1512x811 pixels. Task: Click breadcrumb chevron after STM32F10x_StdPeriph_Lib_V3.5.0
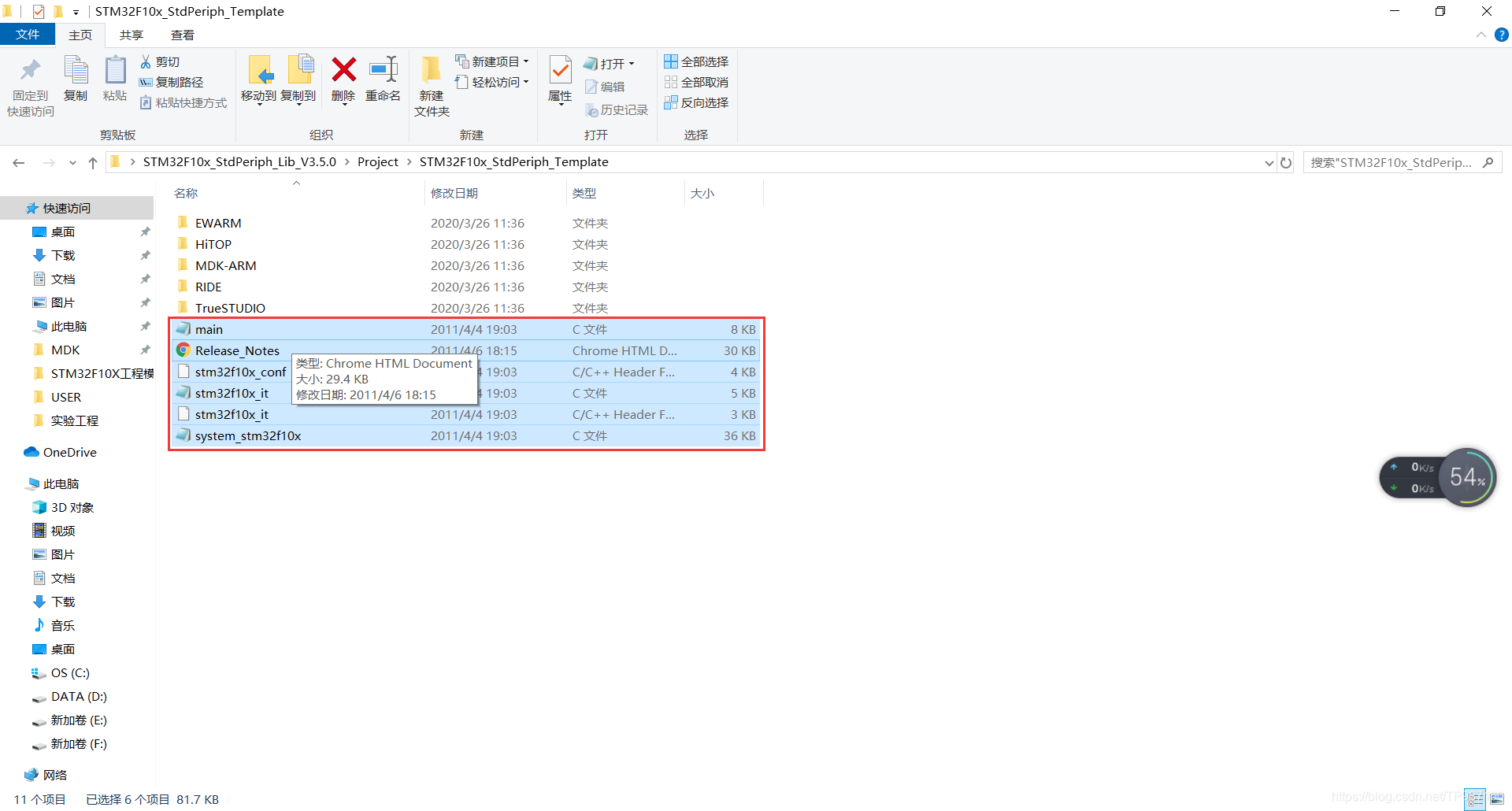point(346,162)
